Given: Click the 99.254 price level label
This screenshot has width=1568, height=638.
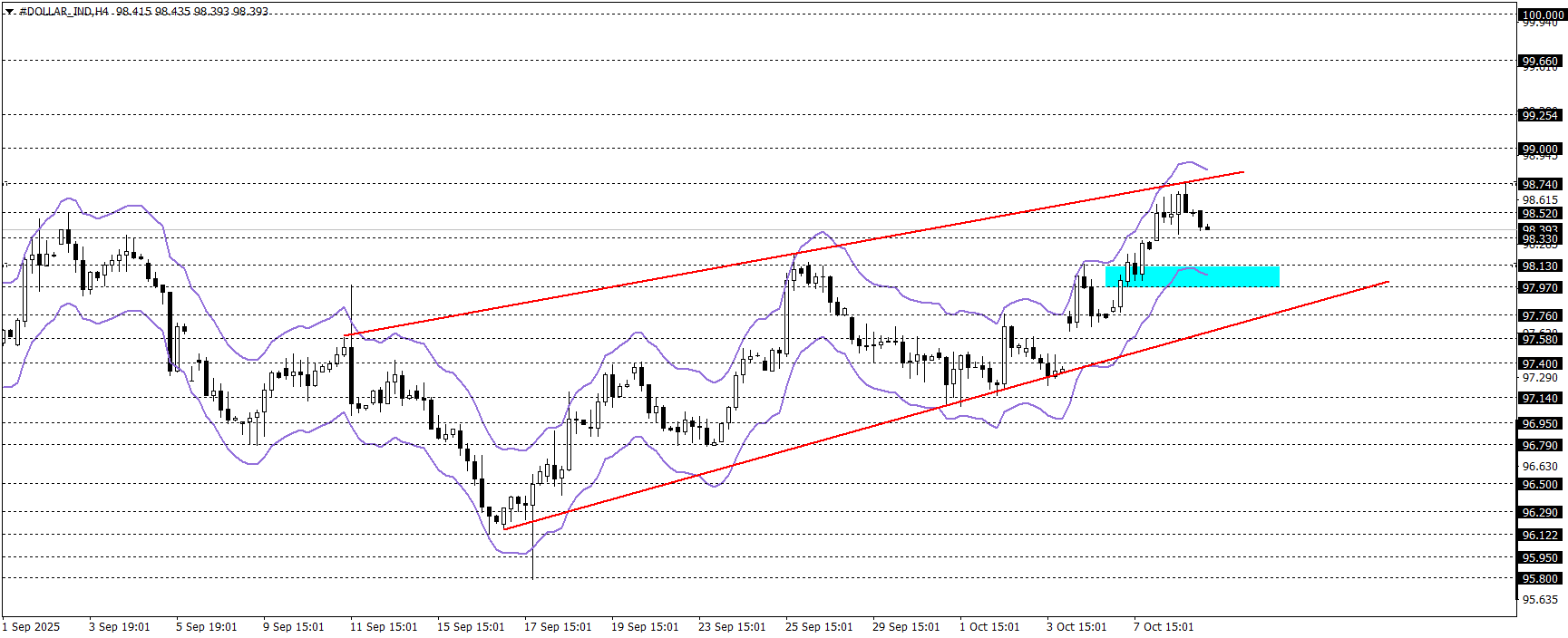Looking at the screenshot, I should click(1540, 115).
